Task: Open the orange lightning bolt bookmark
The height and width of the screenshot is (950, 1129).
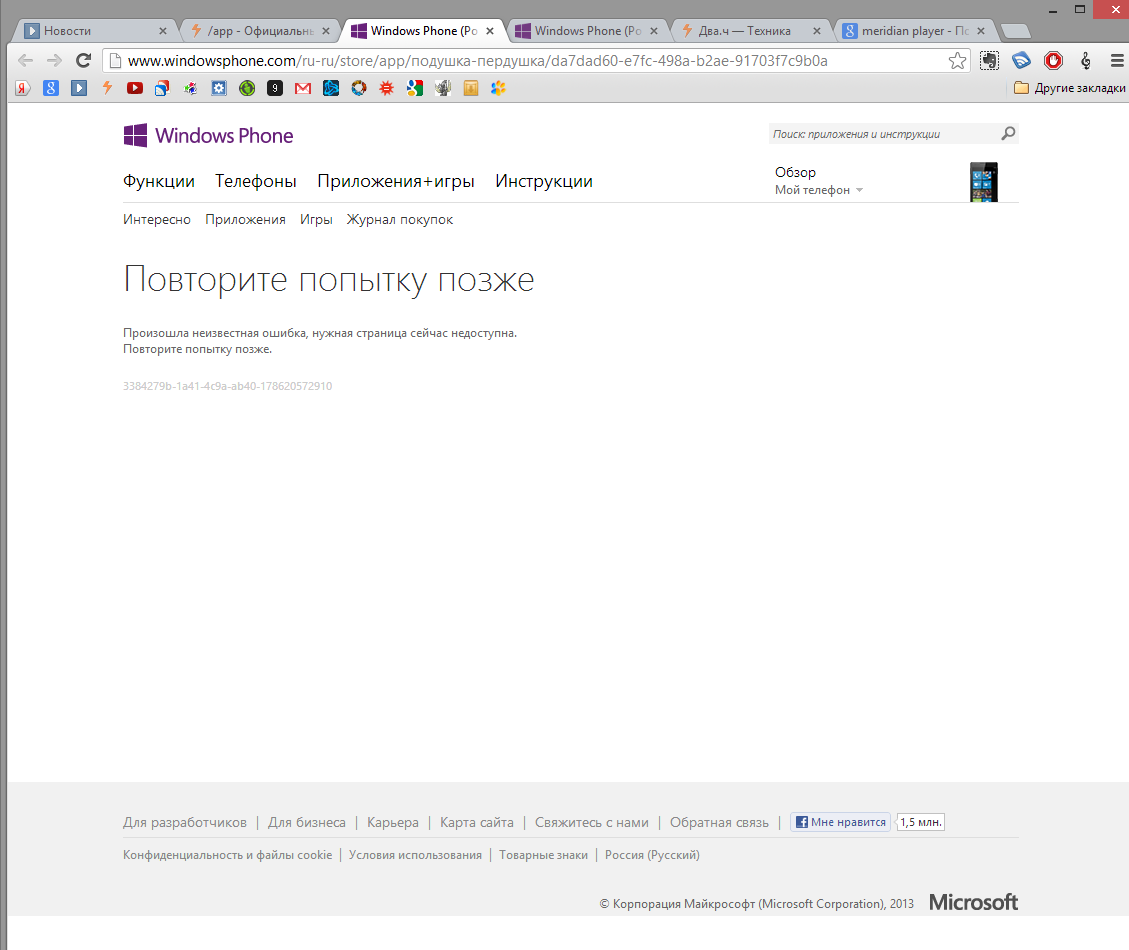Action: (x=107, y=89)
